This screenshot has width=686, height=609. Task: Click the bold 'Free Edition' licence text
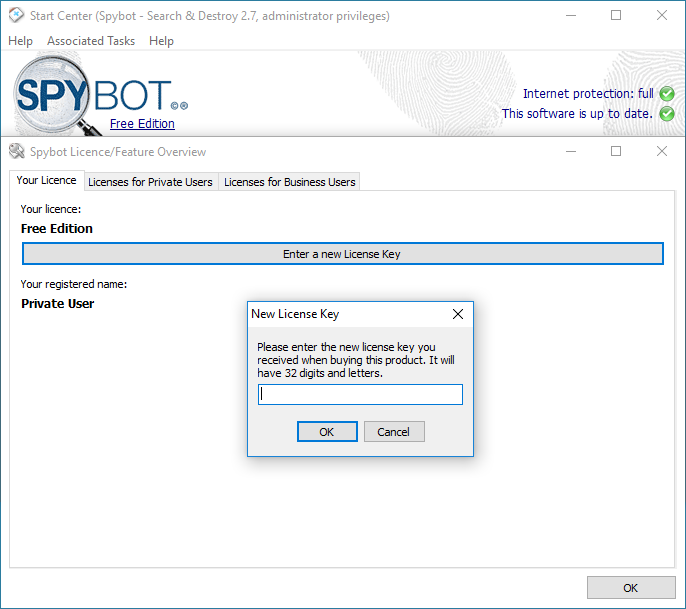click(57, 229)
